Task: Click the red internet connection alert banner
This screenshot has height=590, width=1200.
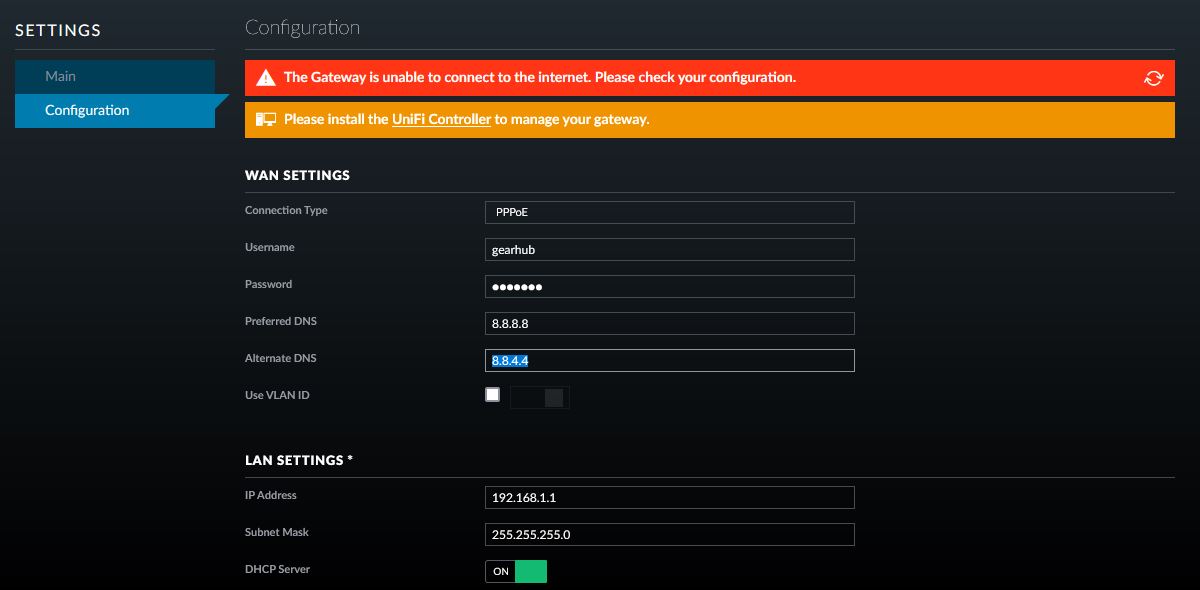Action: click(x=710, y=78)
